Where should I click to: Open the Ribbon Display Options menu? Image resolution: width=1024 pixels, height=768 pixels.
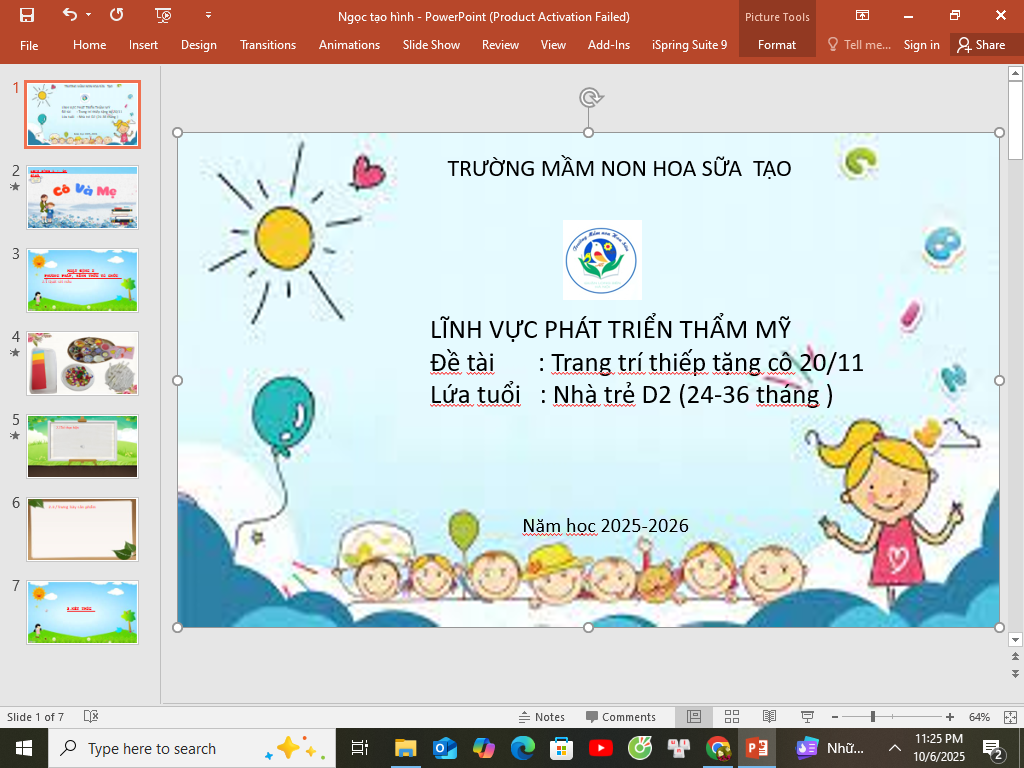862,15
